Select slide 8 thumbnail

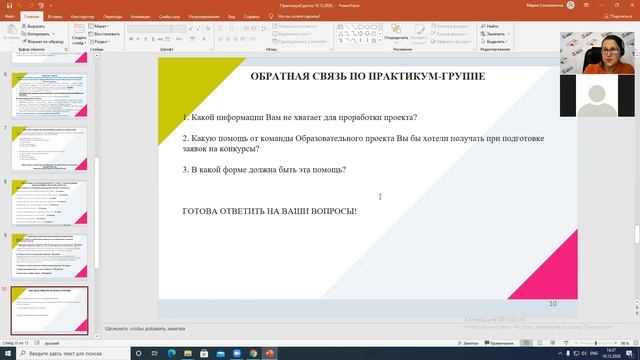49,202
